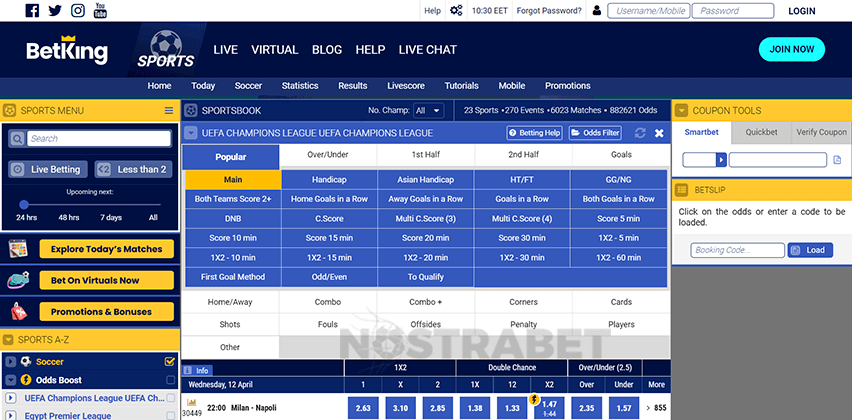The height and width of the screenshot is (420, 852).
Task: Click the lightning boost badge on X2 odds
Action: coord(534,400)
